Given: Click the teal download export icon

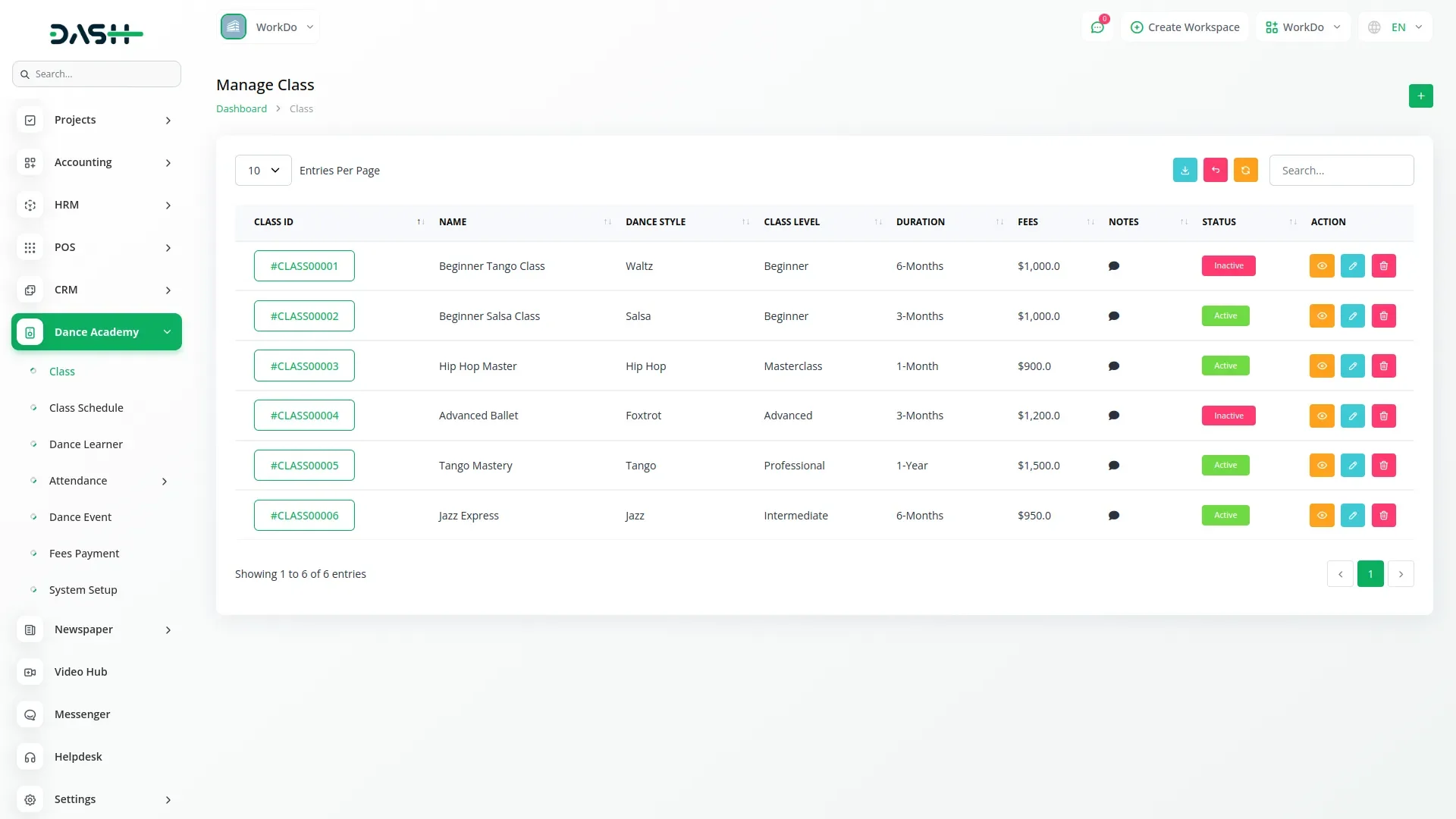Looking at the screenshot, I should [x=1185, y=171].
